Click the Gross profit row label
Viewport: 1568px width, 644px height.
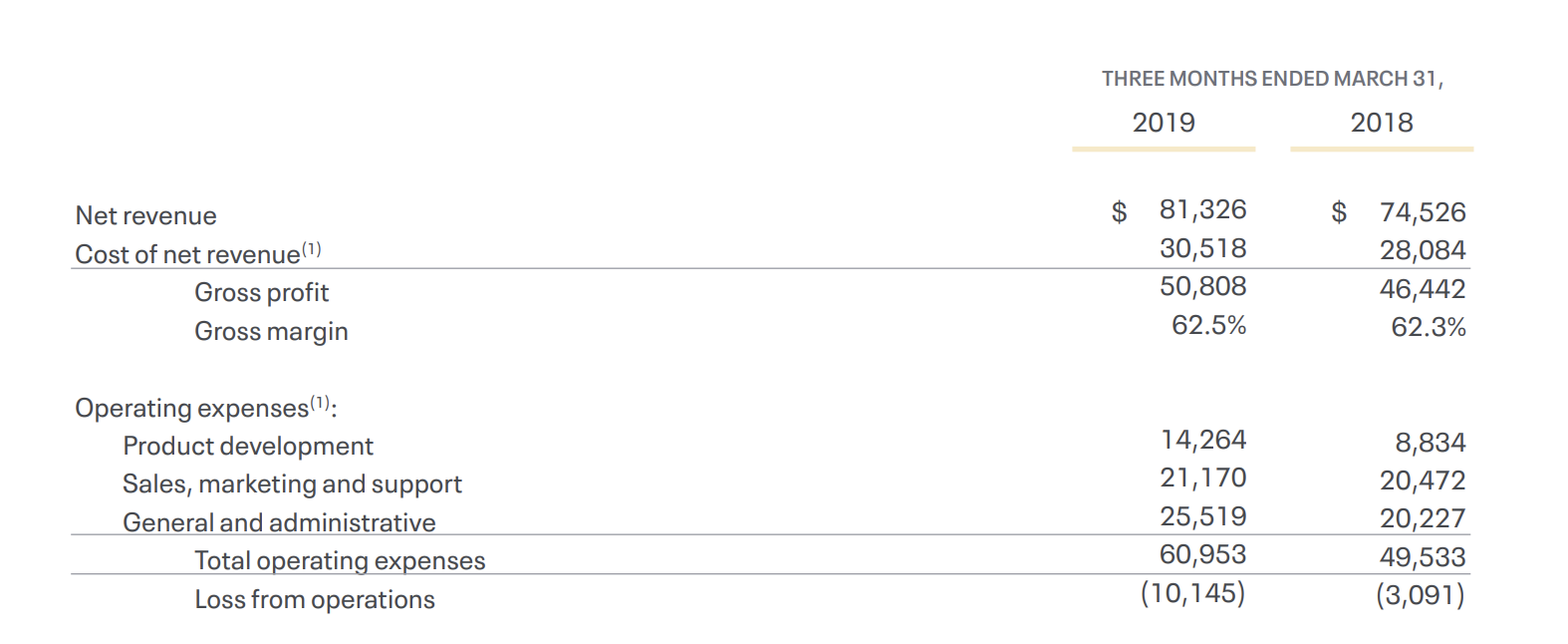click(261, 292)
